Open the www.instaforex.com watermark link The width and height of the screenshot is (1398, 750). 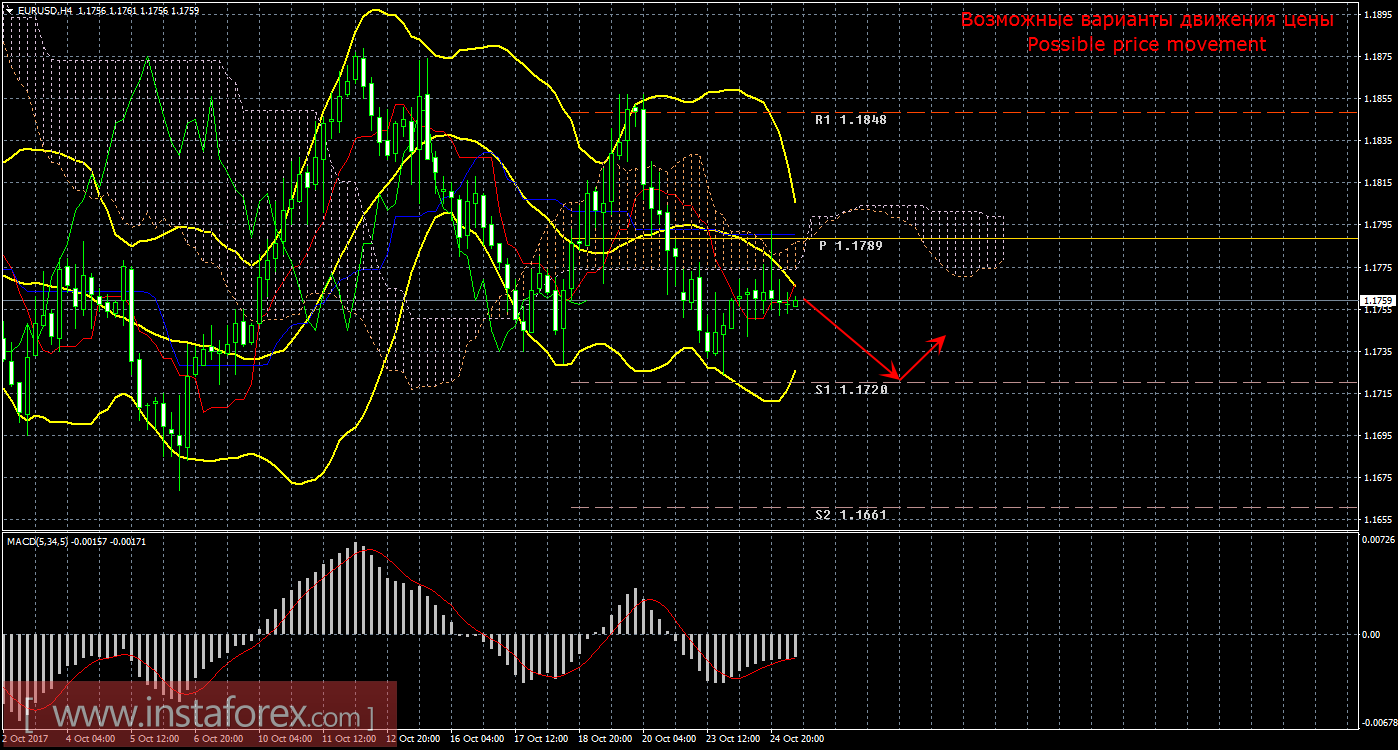click(x=200, y=716)
